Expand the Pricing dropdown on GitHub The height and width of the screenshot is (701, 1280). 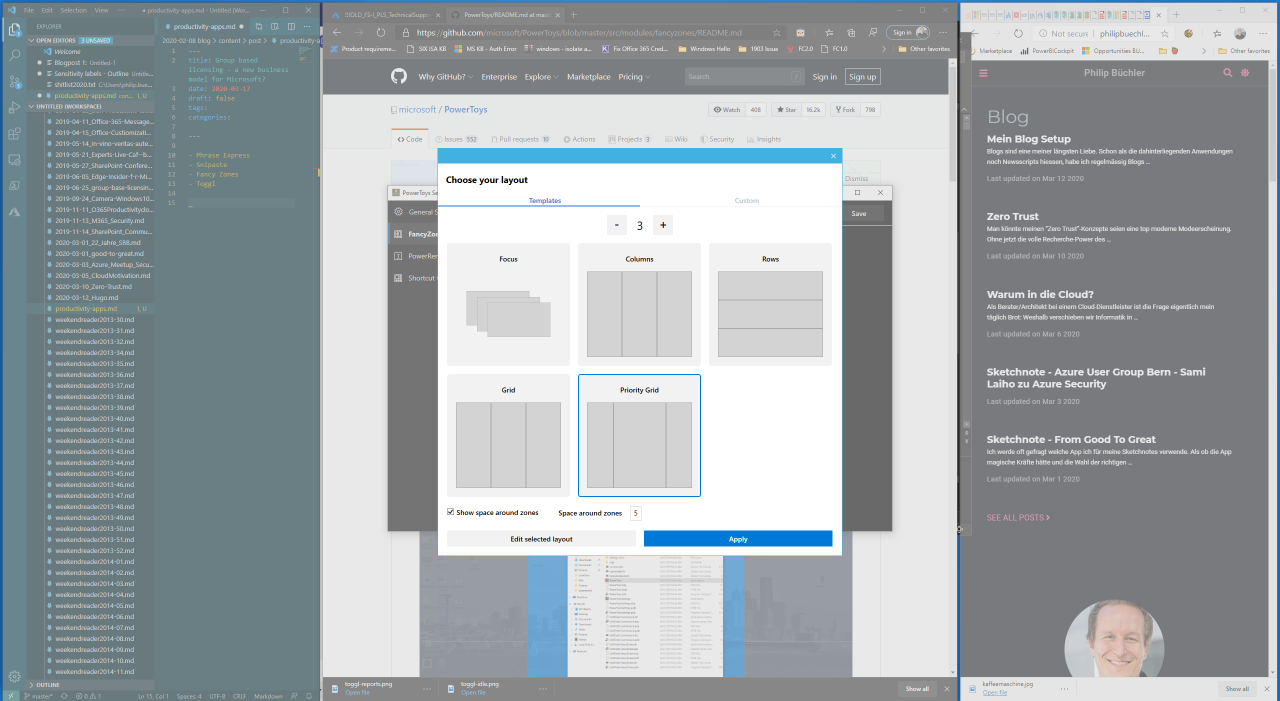(634, 77)
